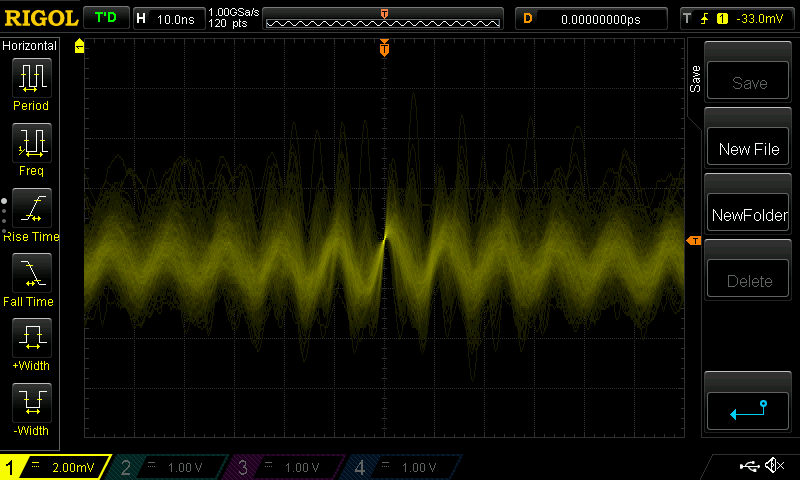Click the orange trigger position marker at top
This screenshot has height=480, width=800.
point(384,48)
